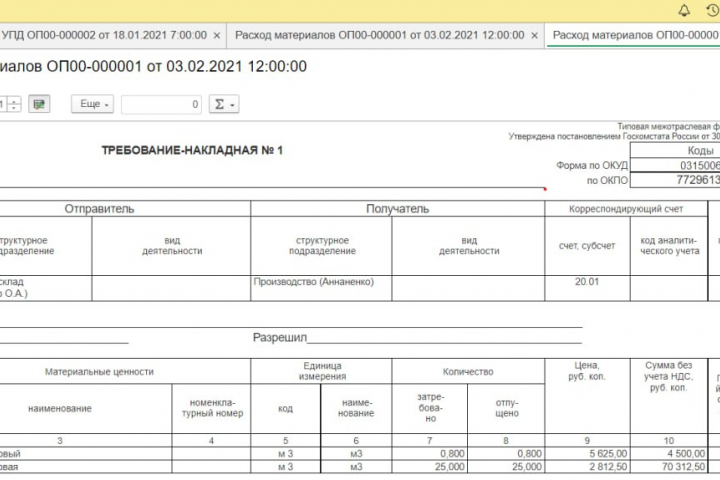Click the price cell 5 625,00
The width and height of the screenshot is (720, 480).
(587, 454)
